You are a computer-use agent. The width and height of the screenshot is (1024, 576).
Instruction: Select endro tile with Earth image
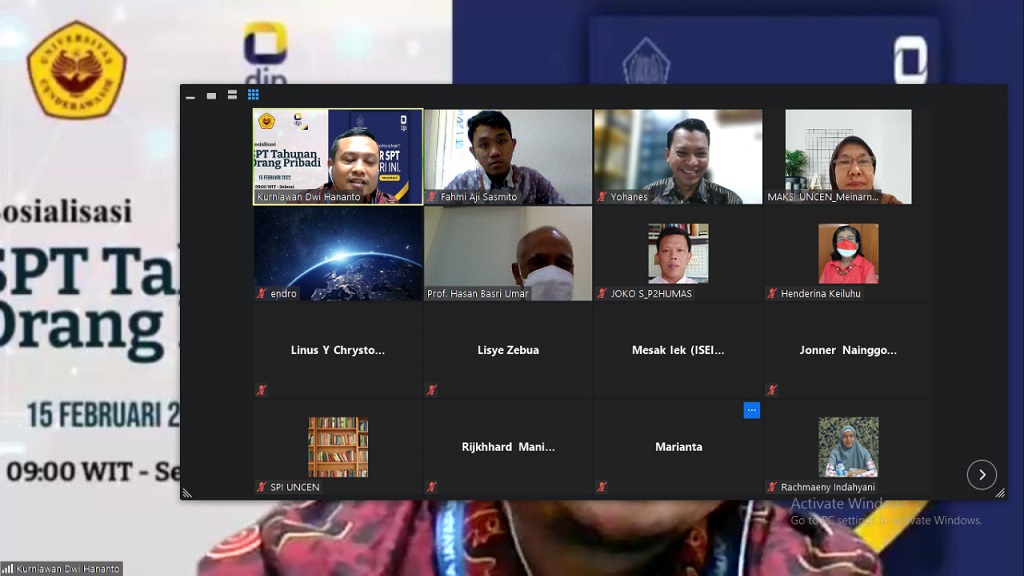pyautogui.click(x=338, y=253)
